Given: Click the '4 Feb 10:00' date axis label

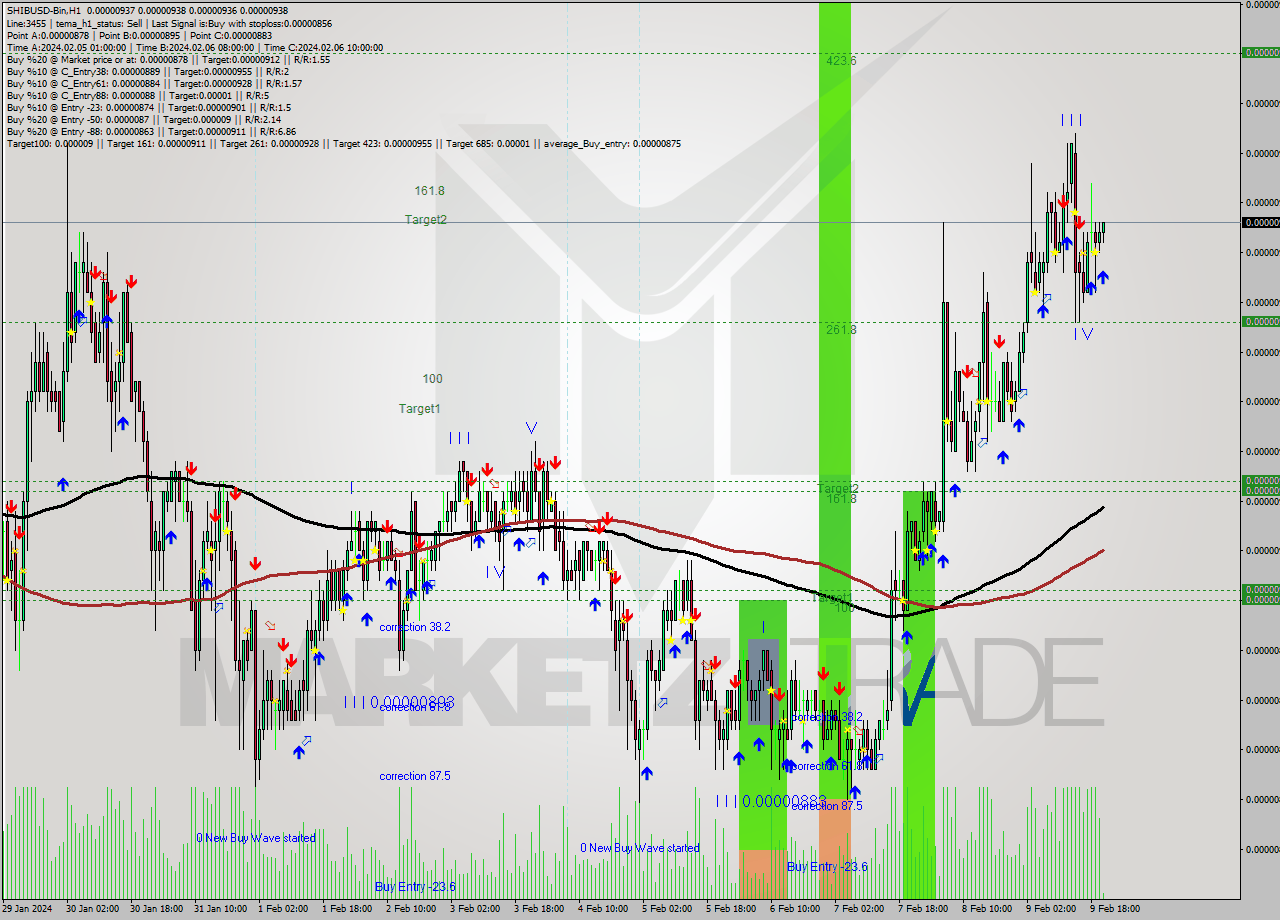Looking at the screenshot, I should point(603,909).
